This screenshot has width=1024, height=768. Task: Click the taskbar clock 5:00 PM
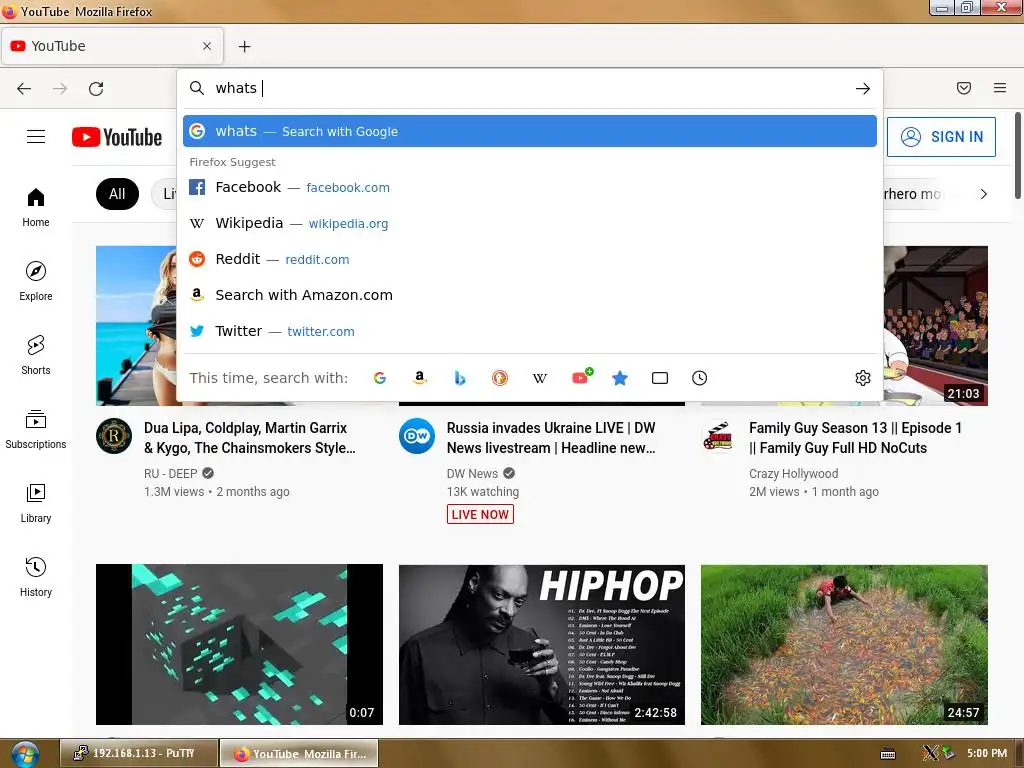tap(987, 753)
